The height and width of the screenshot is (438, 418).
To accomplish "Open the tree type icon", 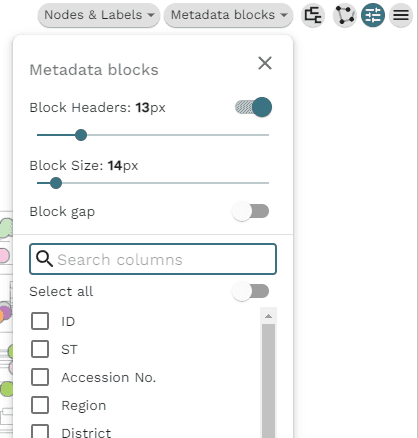I will 313,15.
